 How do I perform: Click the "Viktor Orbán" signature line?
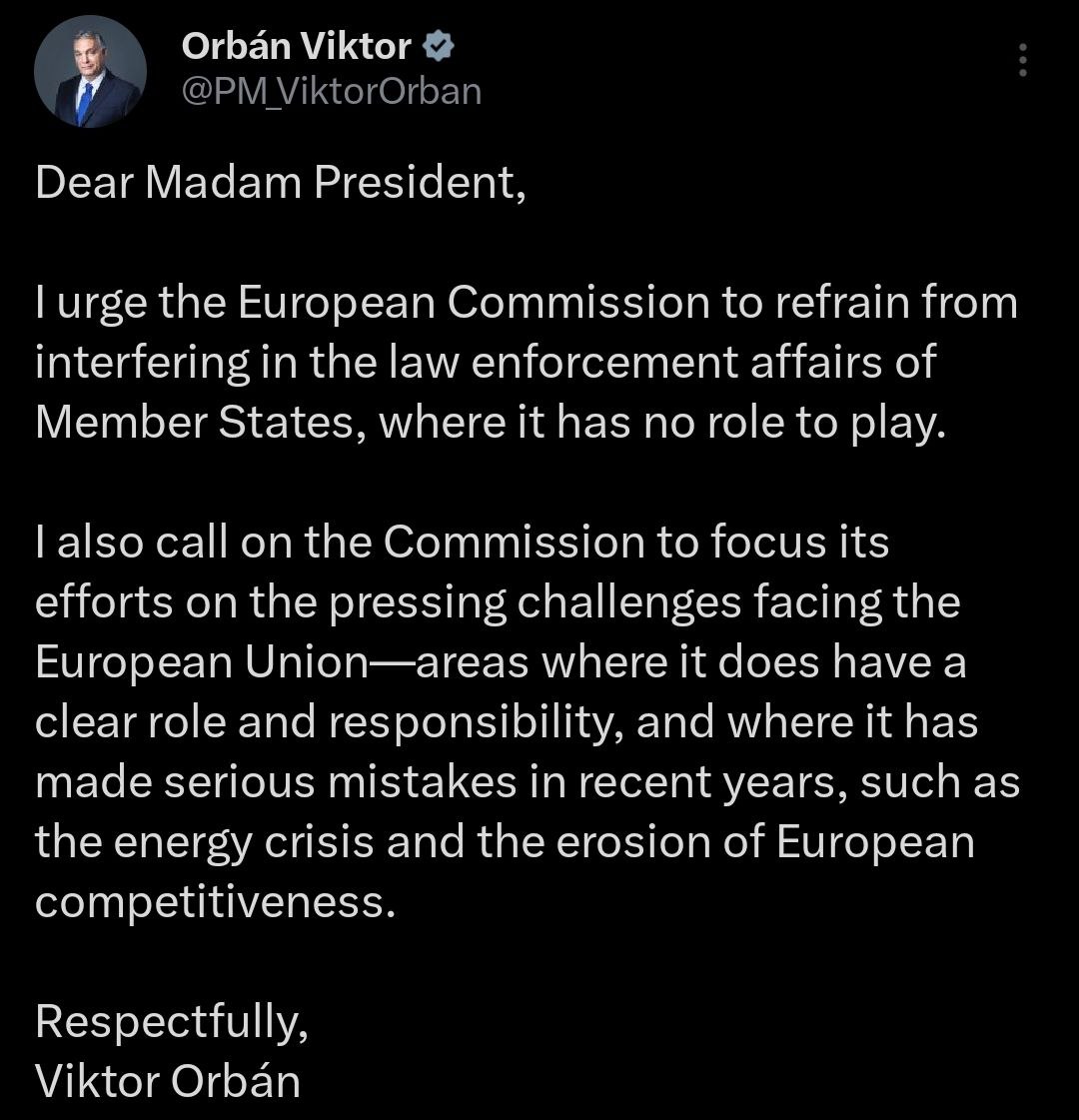click(x=168, y=1080)
